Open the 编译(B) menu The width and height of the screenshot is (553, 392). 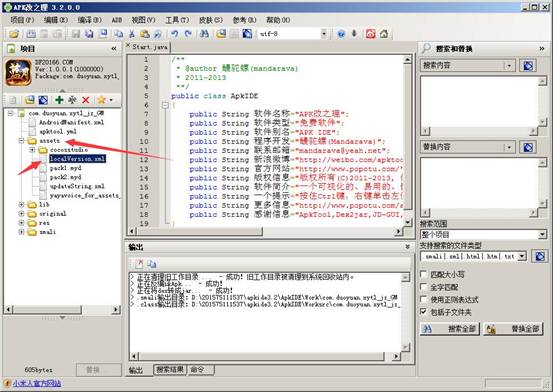click(x=89, y=20)
